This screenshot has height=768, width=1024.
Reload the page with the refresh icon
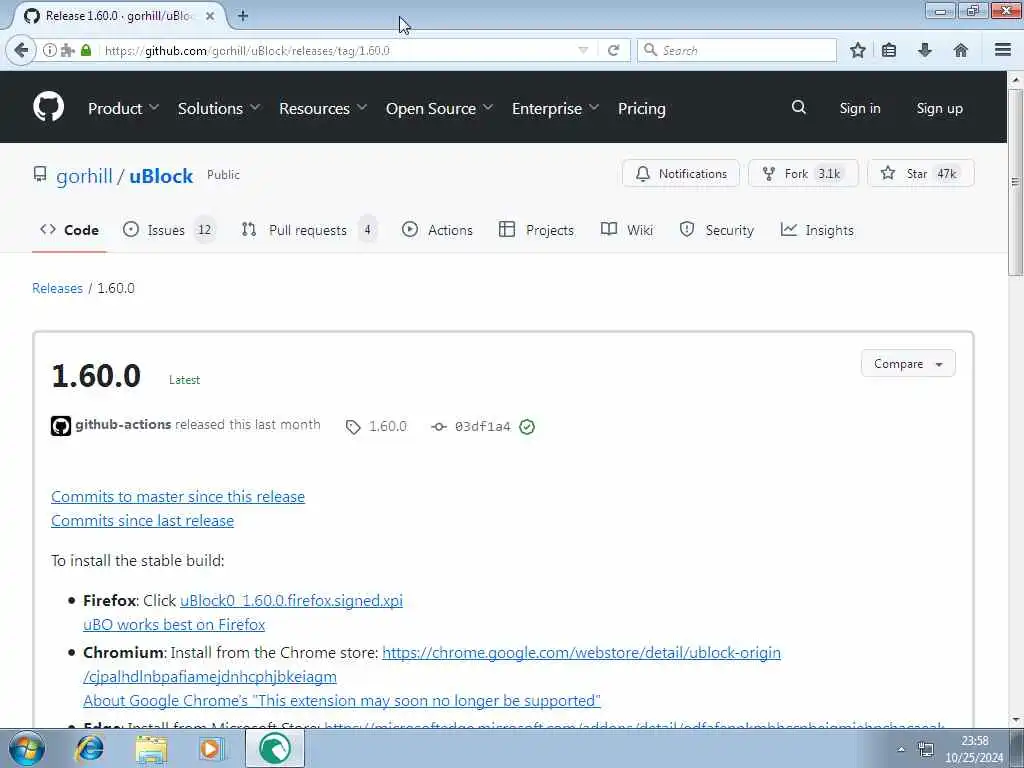pyautogui.click(x=613, y=50)
